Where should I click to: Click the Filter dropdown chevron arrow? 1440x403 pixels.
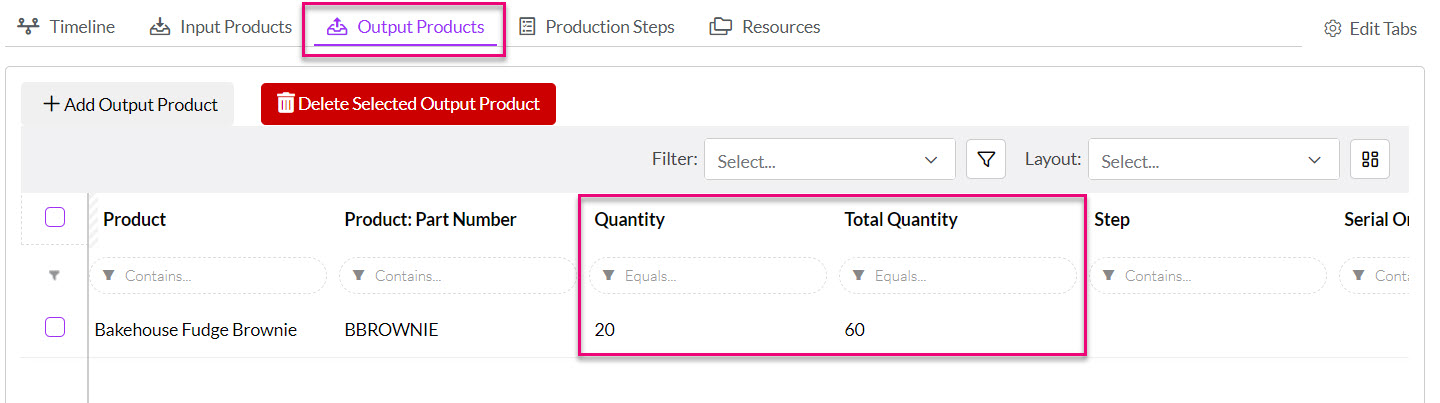931,160
